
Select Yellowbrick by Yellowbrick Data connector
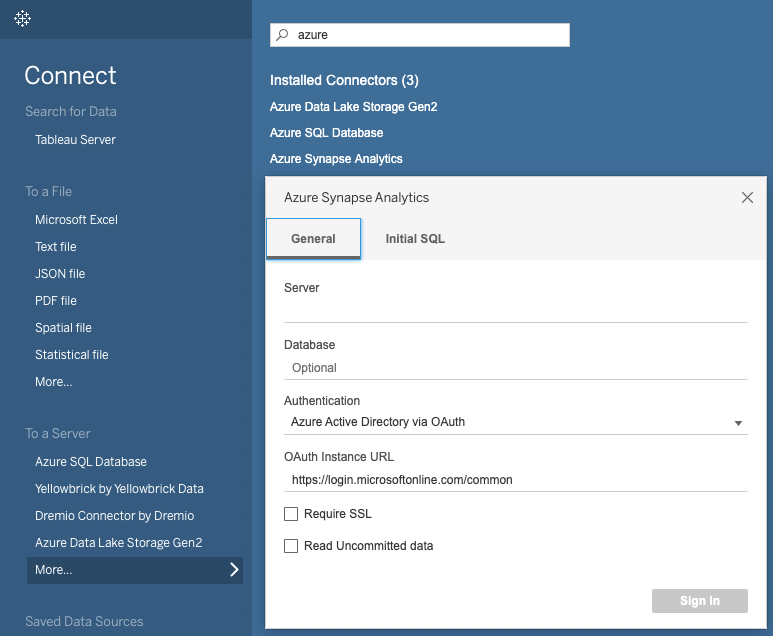(119, 489)
